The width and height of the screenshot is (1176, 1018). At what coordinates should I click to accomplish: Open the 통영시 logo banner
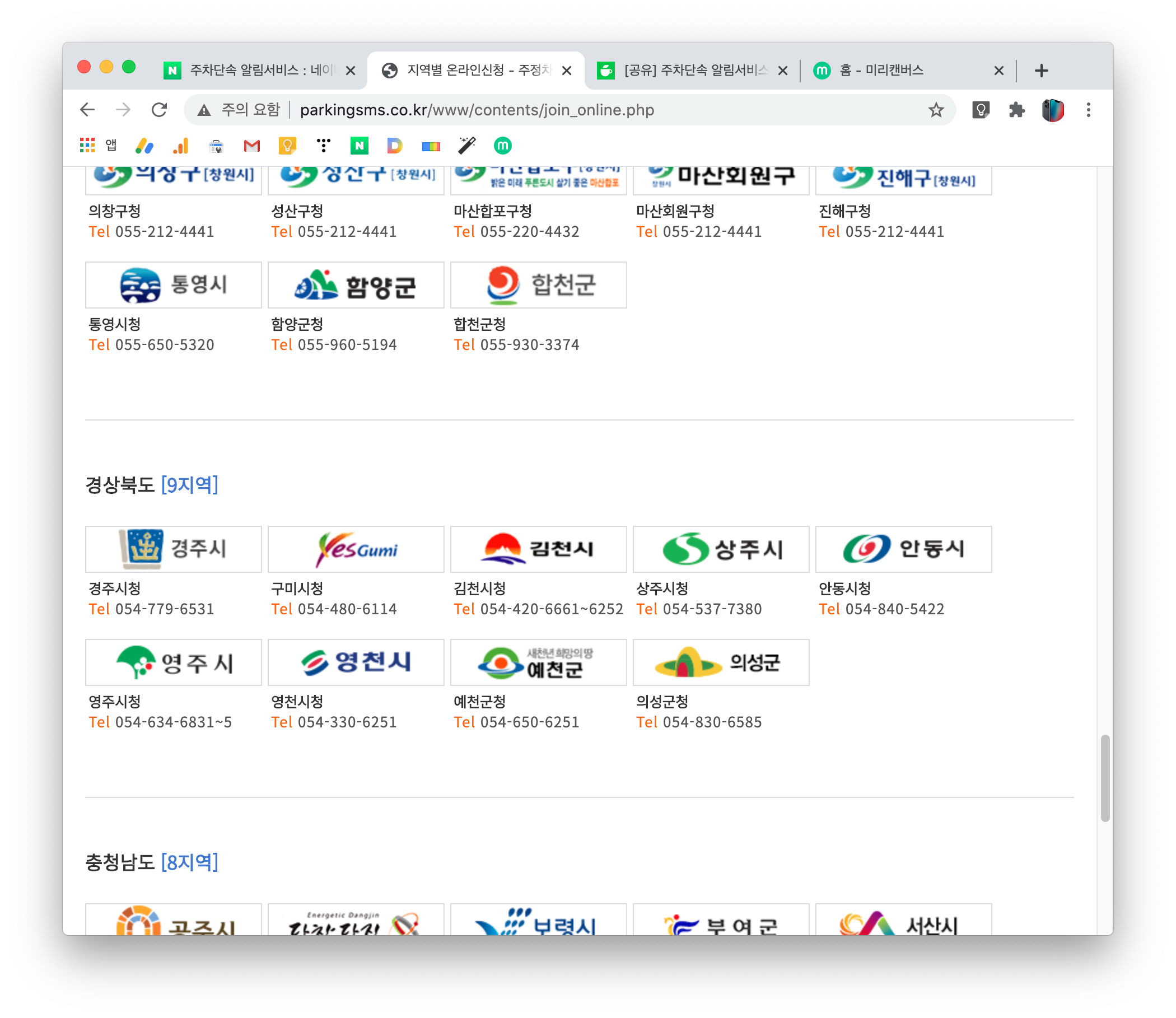point(173,284)
